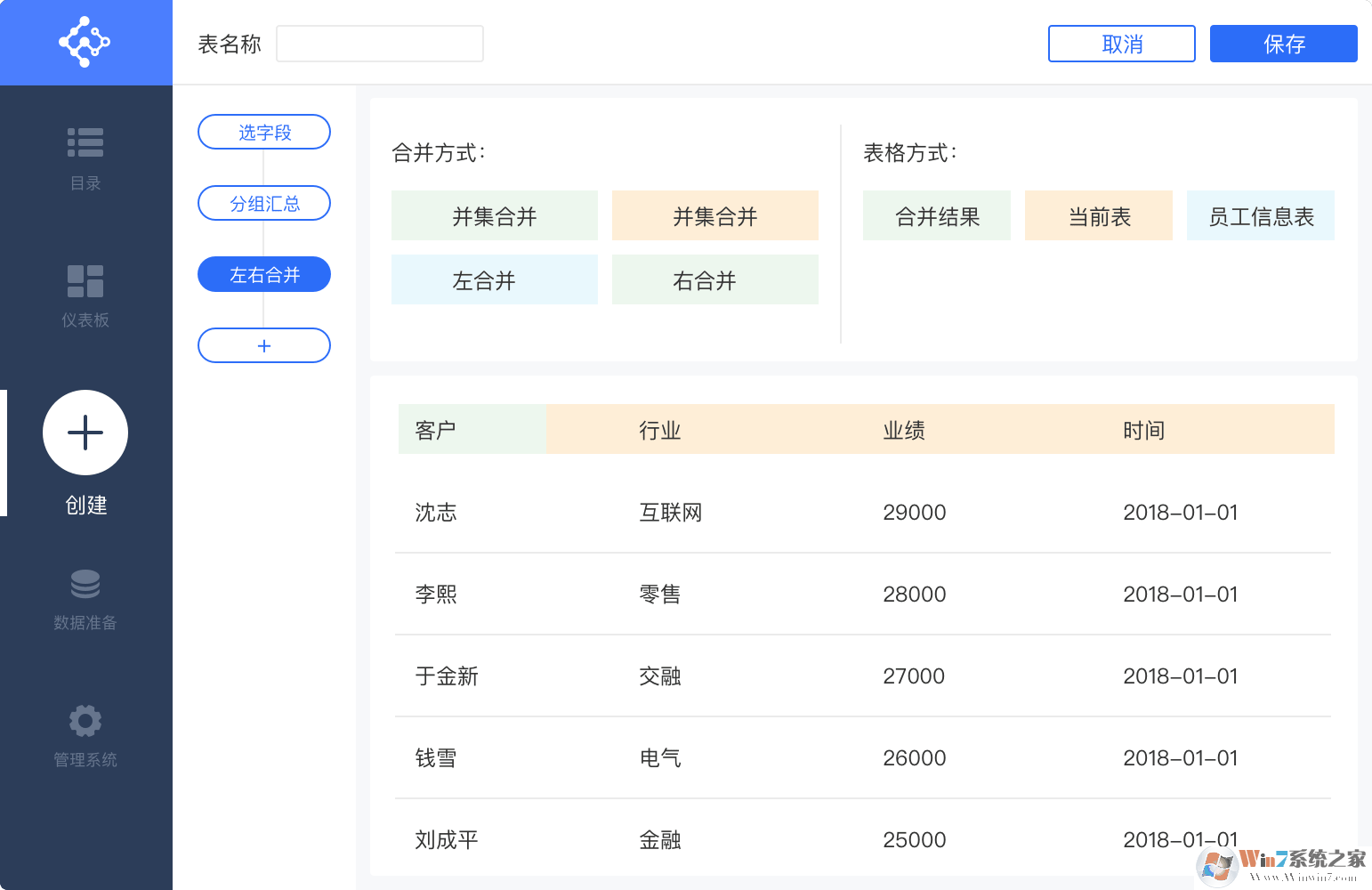Open the 数据准备 sidebar icon

pos(85,584)
